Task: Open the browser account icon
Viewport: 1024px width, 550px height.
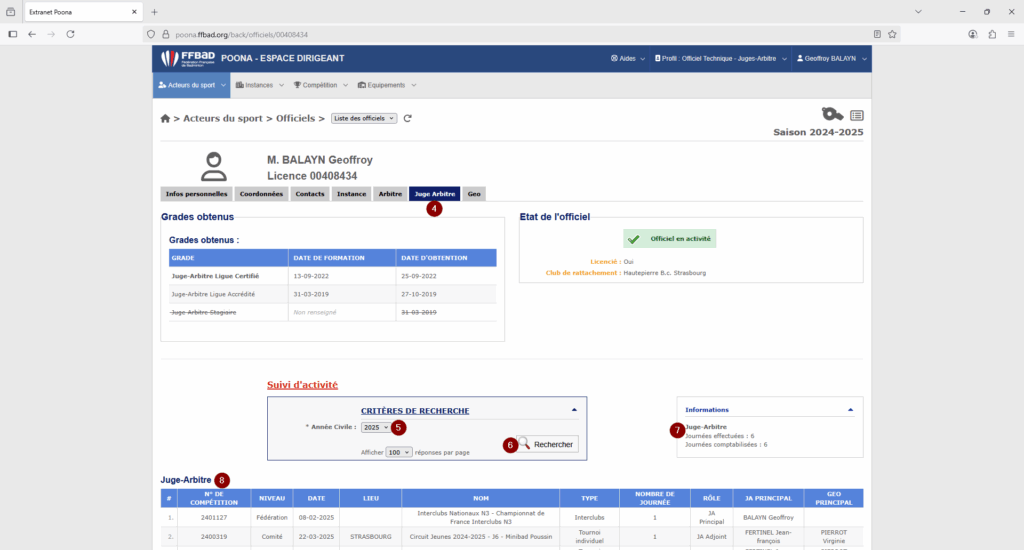Action: click(972, 34)
